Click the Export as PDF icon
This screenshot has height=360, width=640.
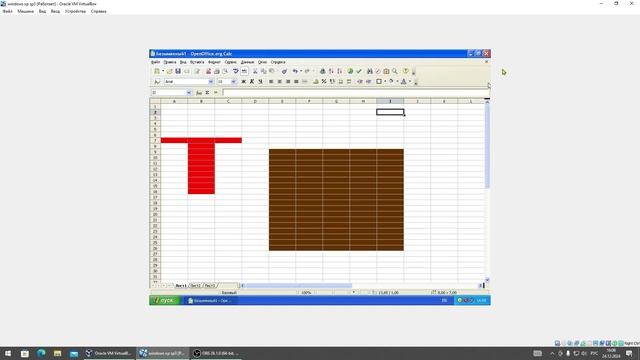click(x=209, y=71)
